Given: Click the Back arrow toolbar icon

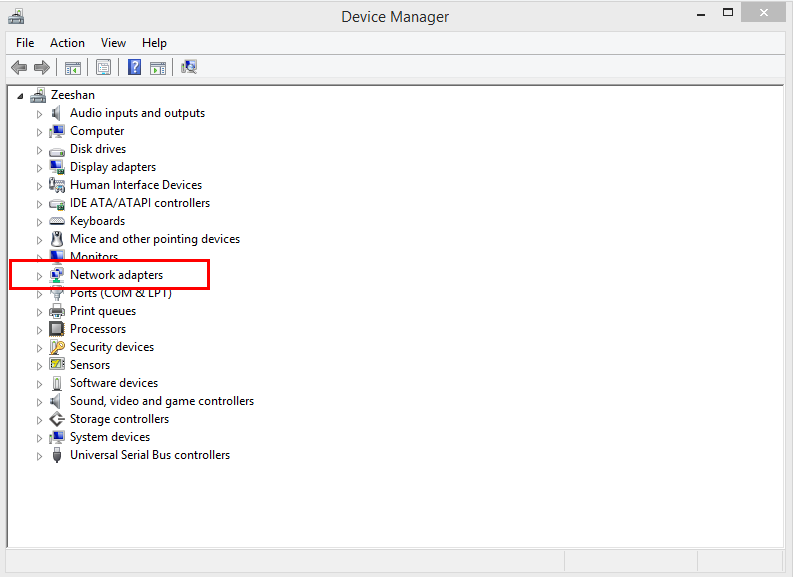Looking at the screenshot, I should [18, 67].
